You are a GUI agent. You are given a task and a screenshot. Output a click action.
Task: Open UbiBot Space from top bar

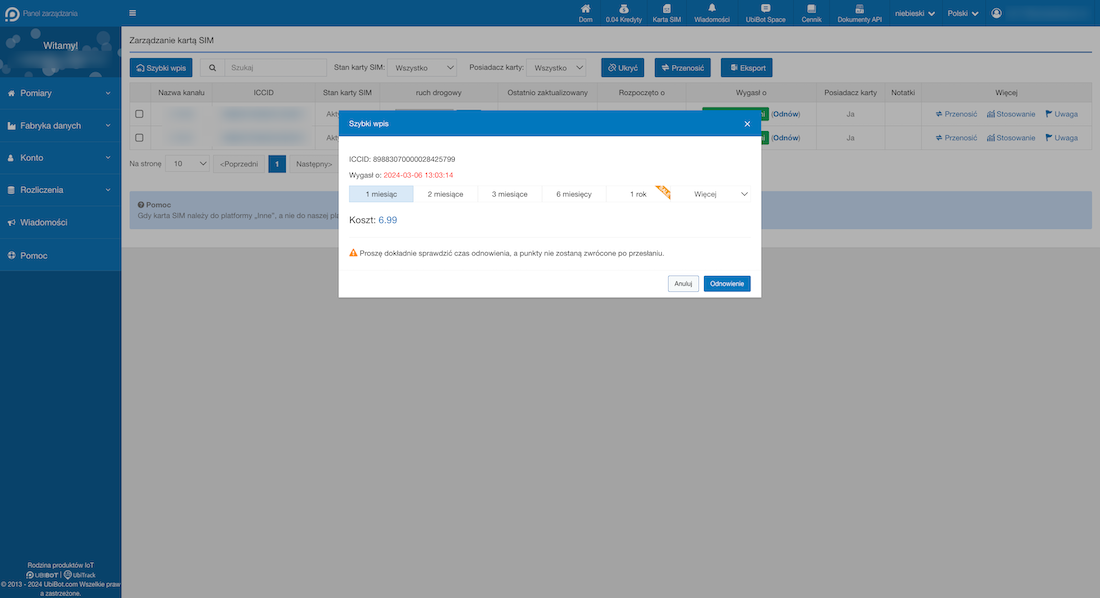click(765, 13)
